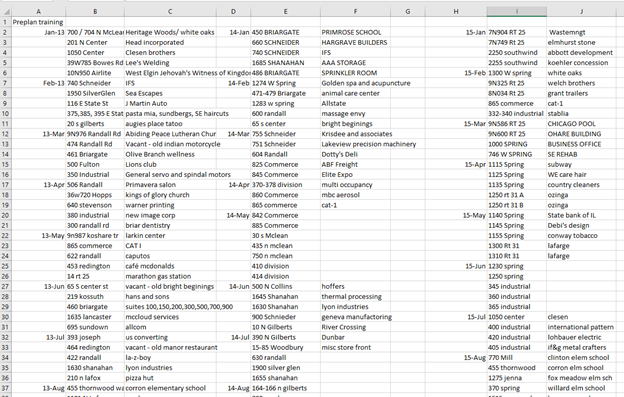Select cell '842 Commerce'
This screenshot has height=397, width=624.
[285, 215]
